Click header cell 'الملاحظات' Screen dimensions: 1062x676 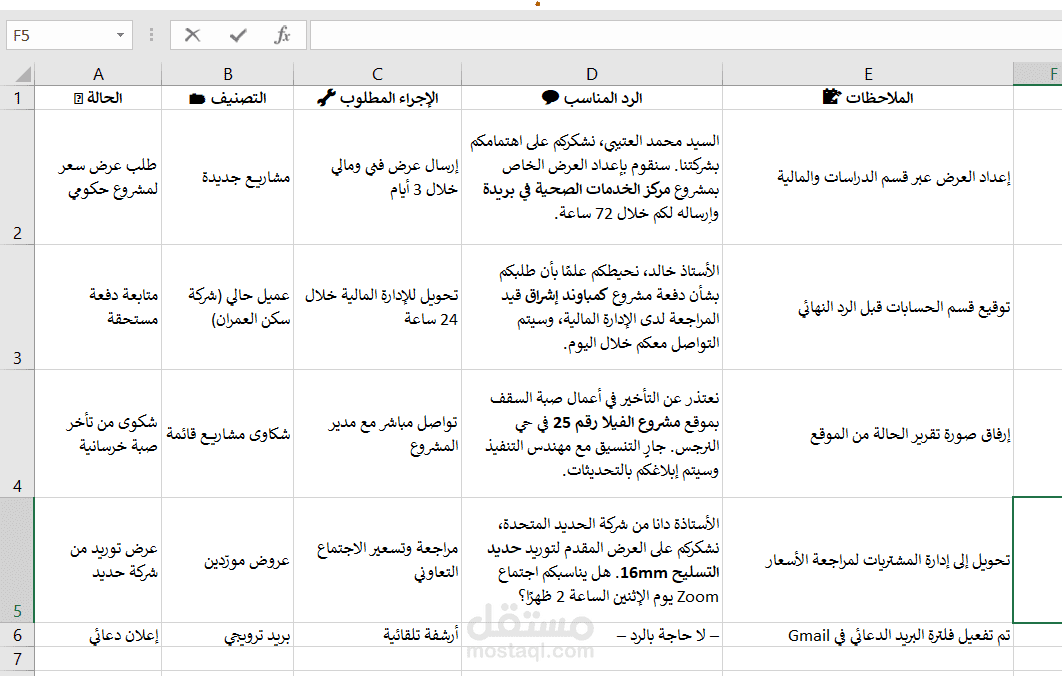[868, 98]
